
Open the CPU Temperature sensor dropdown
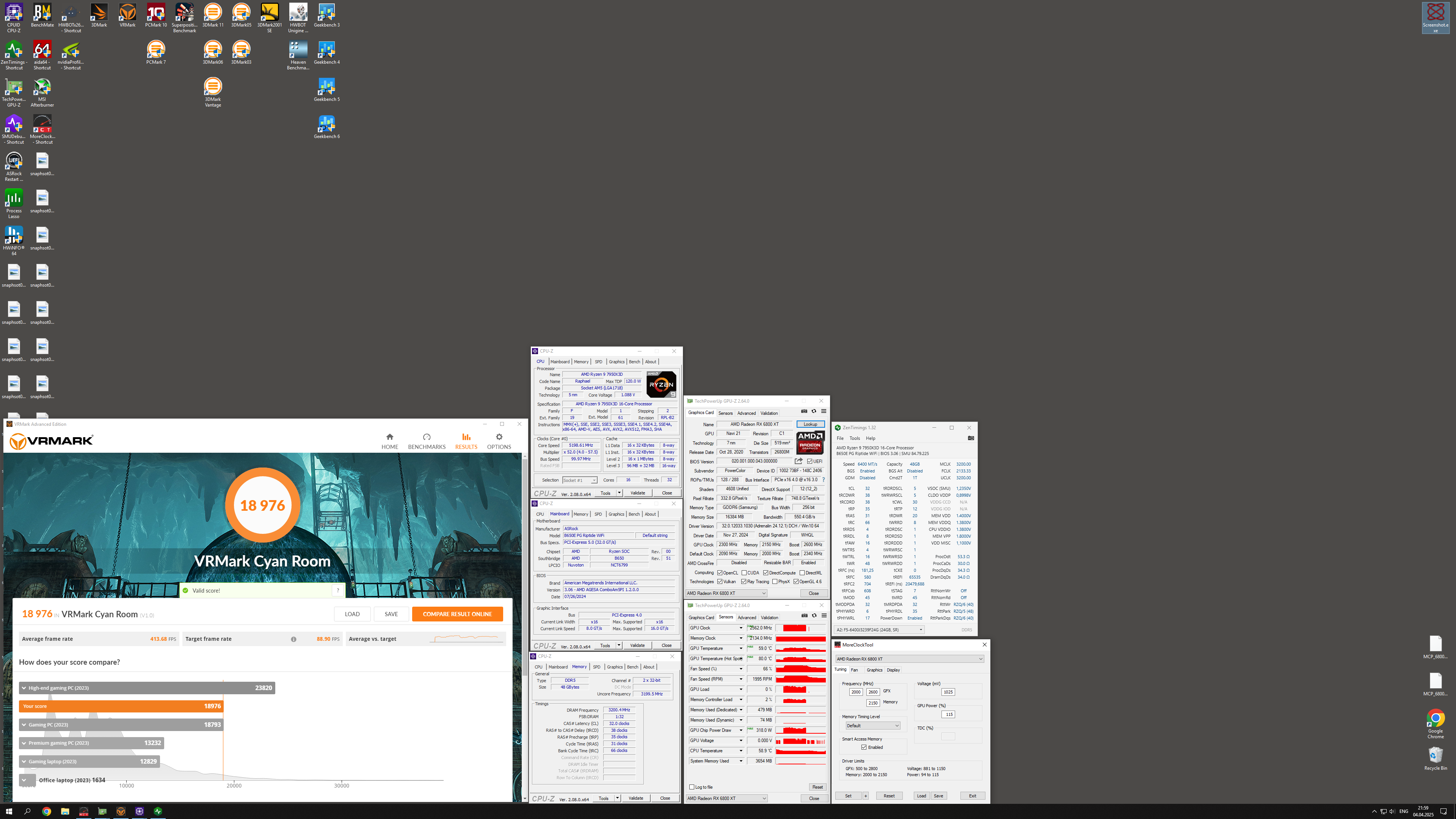click(741, 751)
